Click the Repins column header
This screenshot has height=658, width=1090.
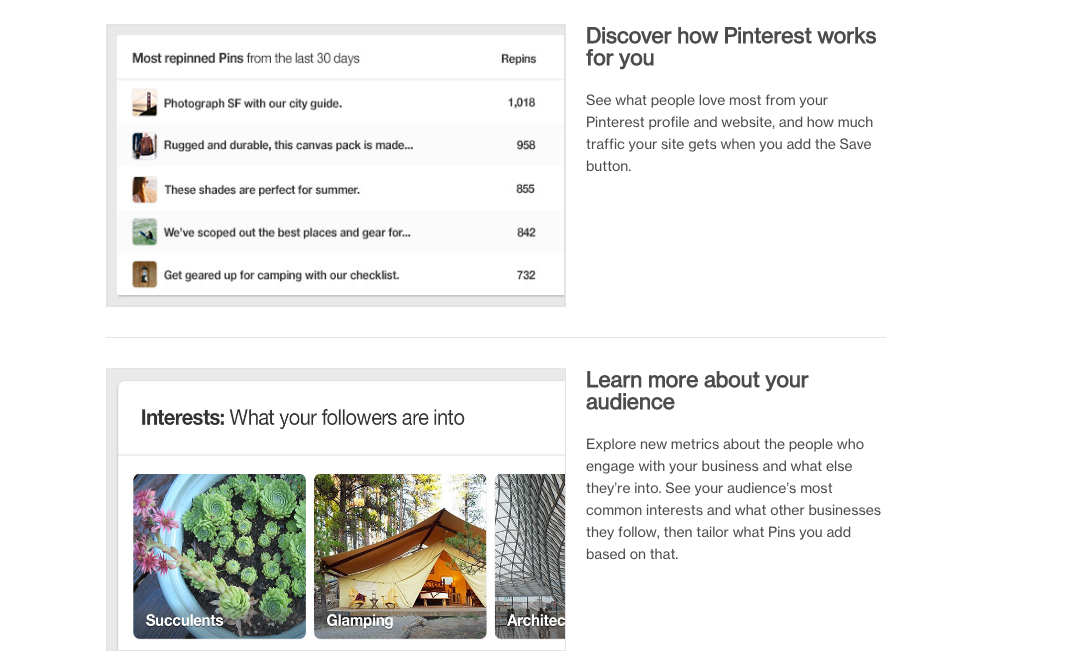click(518, 59)
